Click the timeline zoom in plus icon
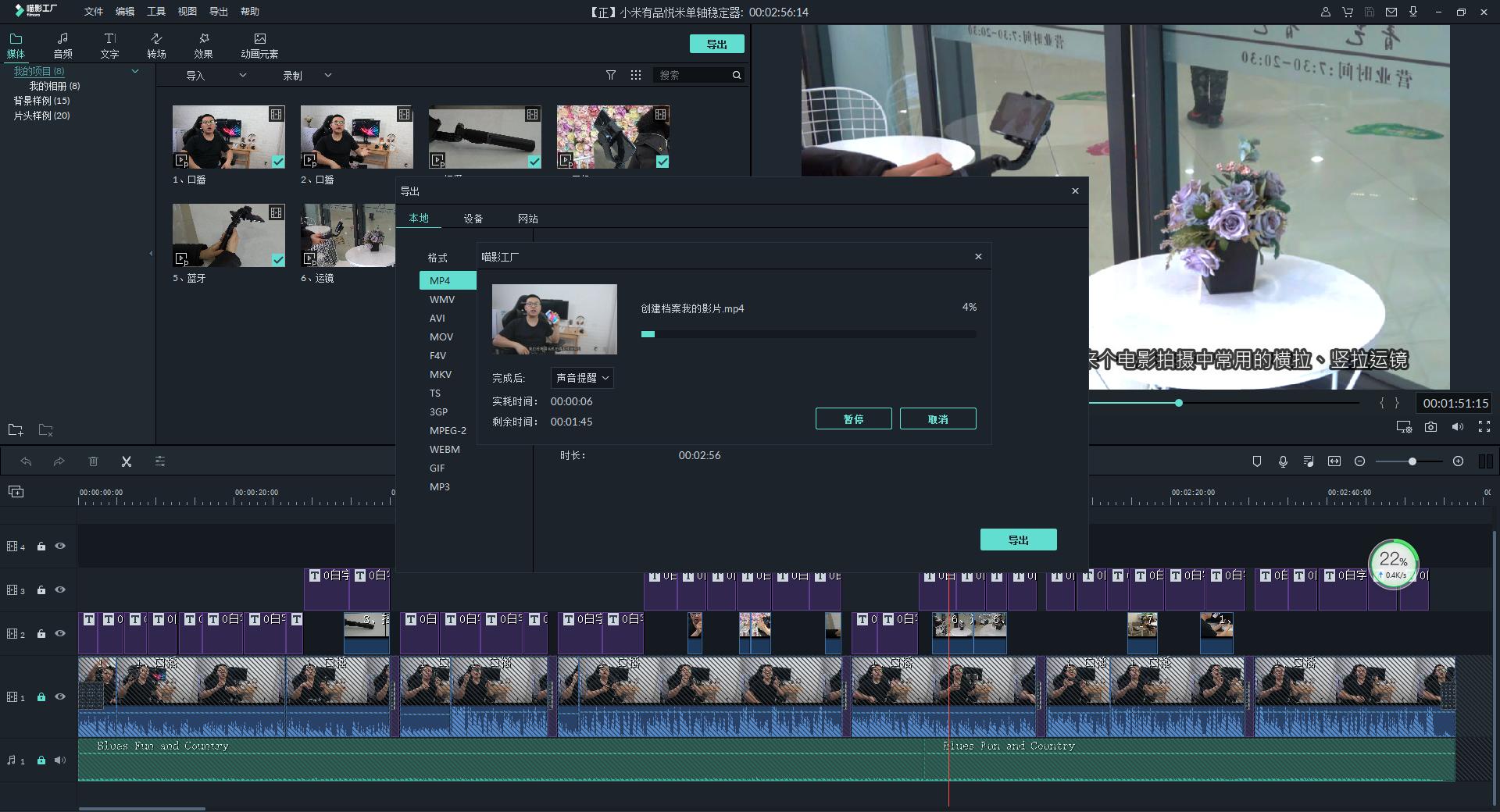The height and width of the screenshot is (812, 1500). (x=1458, y=461)
